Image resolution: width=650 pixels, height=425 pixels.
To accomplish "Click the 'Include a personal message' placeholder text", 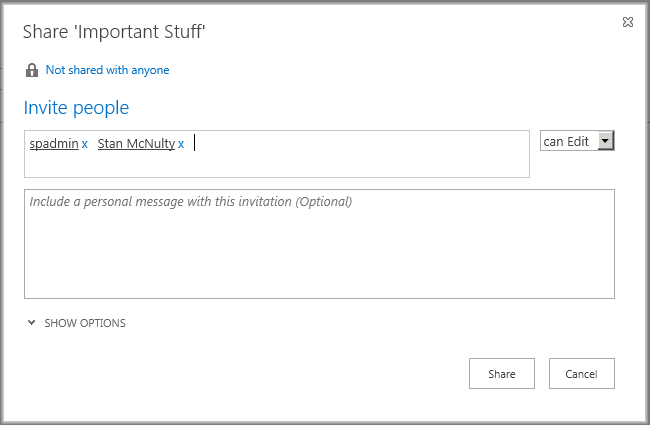I will click(191, 201).
